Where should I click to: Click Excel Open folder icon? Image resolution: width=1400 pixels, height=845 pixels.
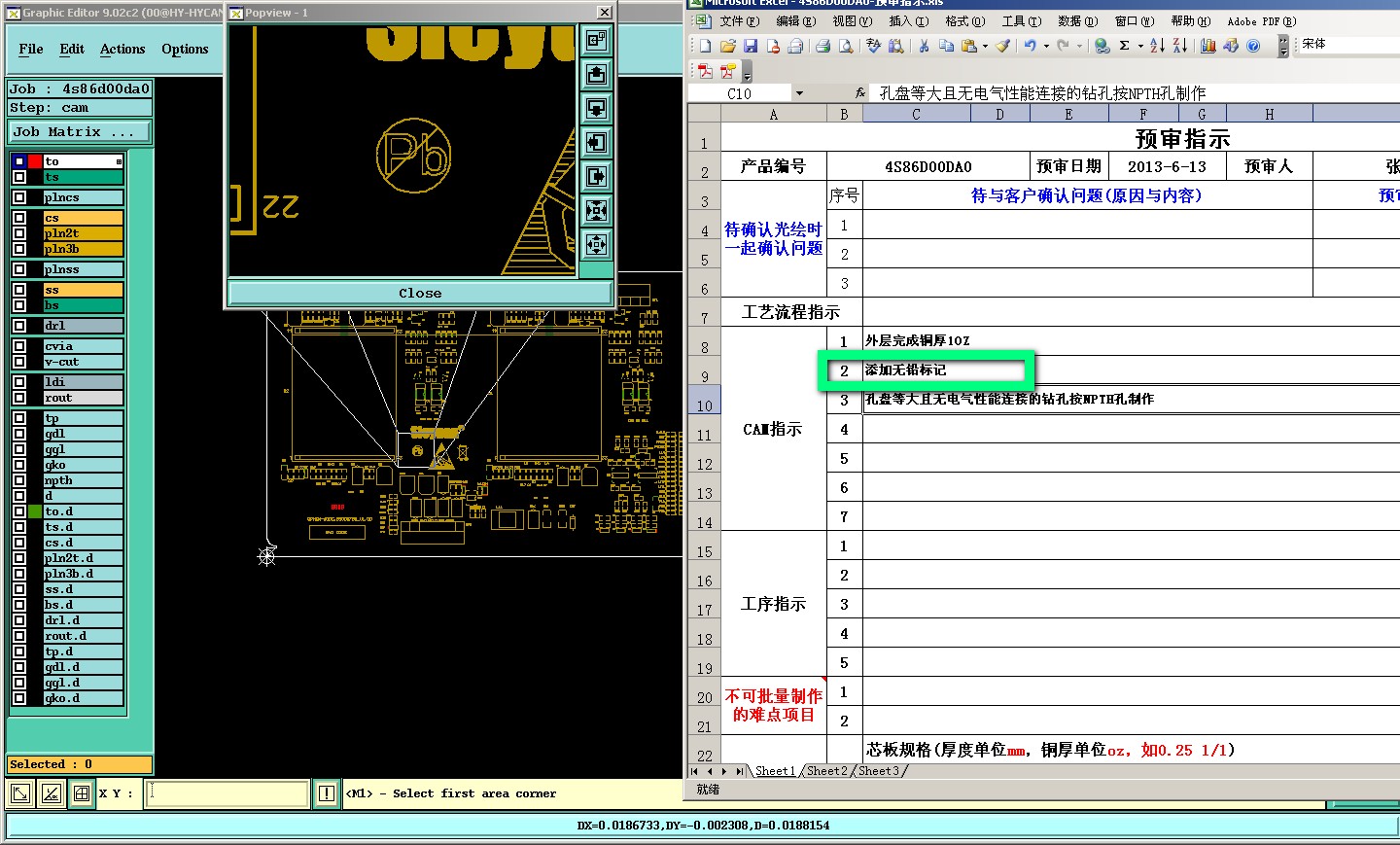[728, 46]
